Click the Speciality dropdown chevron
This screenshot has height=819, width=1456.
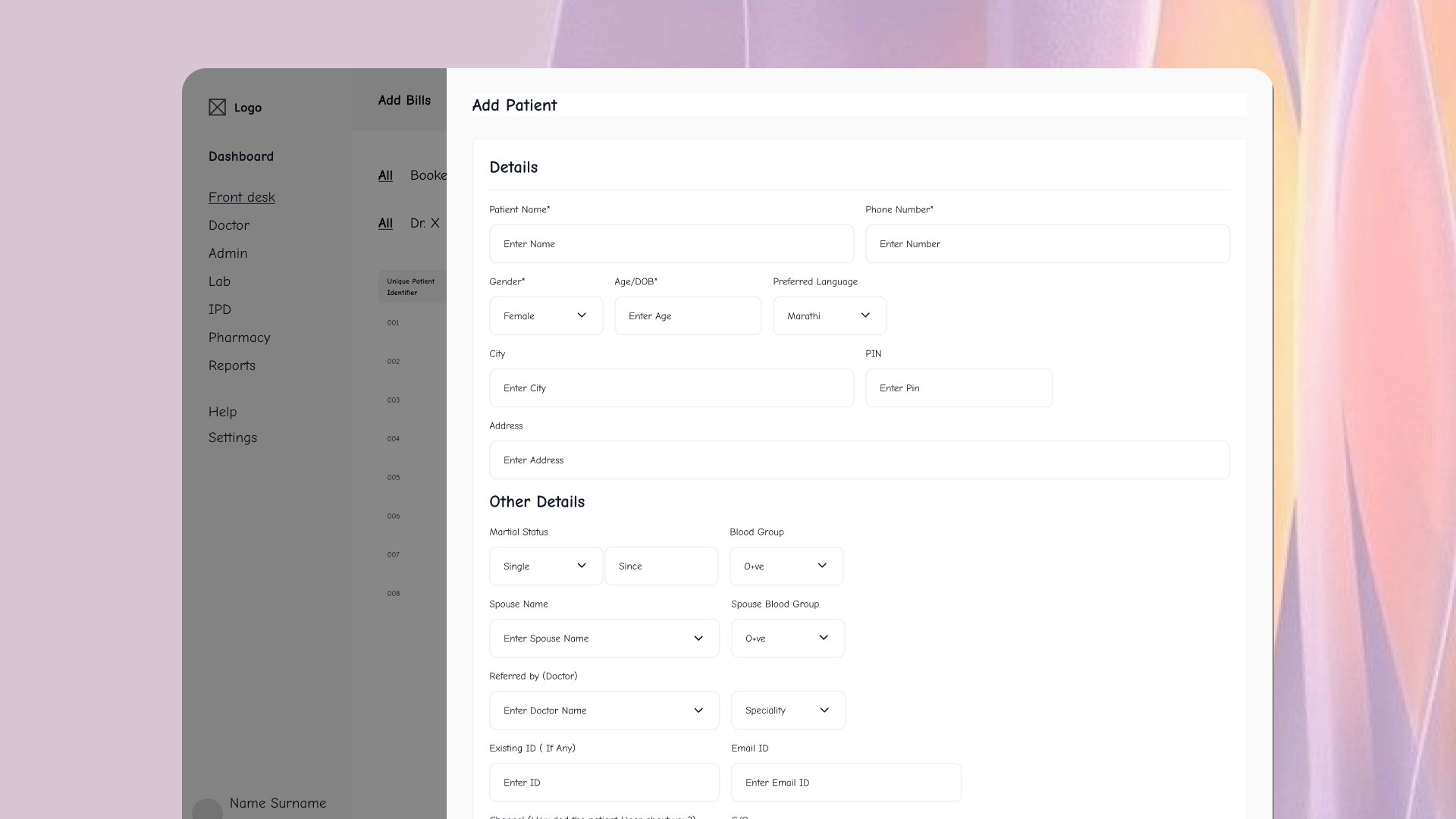pos(824,711)
